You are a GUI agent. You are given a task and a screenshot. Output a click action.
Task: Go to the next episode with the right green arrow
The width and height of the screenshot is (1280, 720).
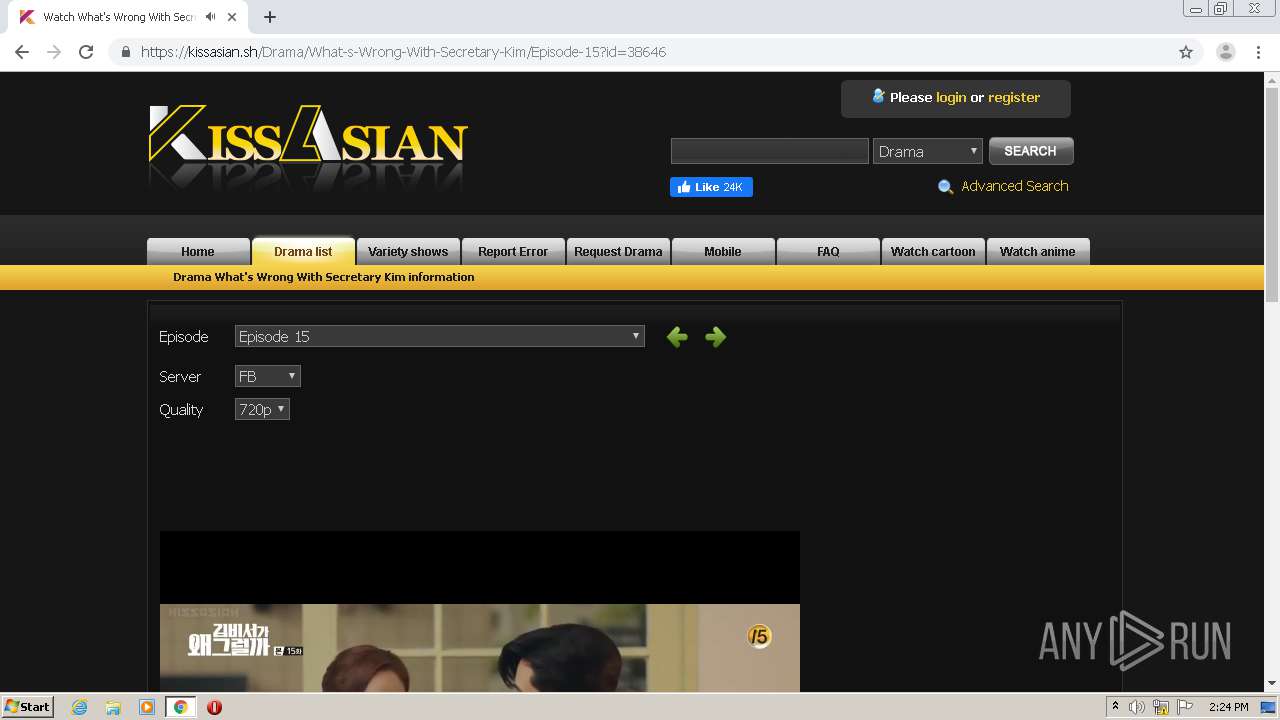715,337
